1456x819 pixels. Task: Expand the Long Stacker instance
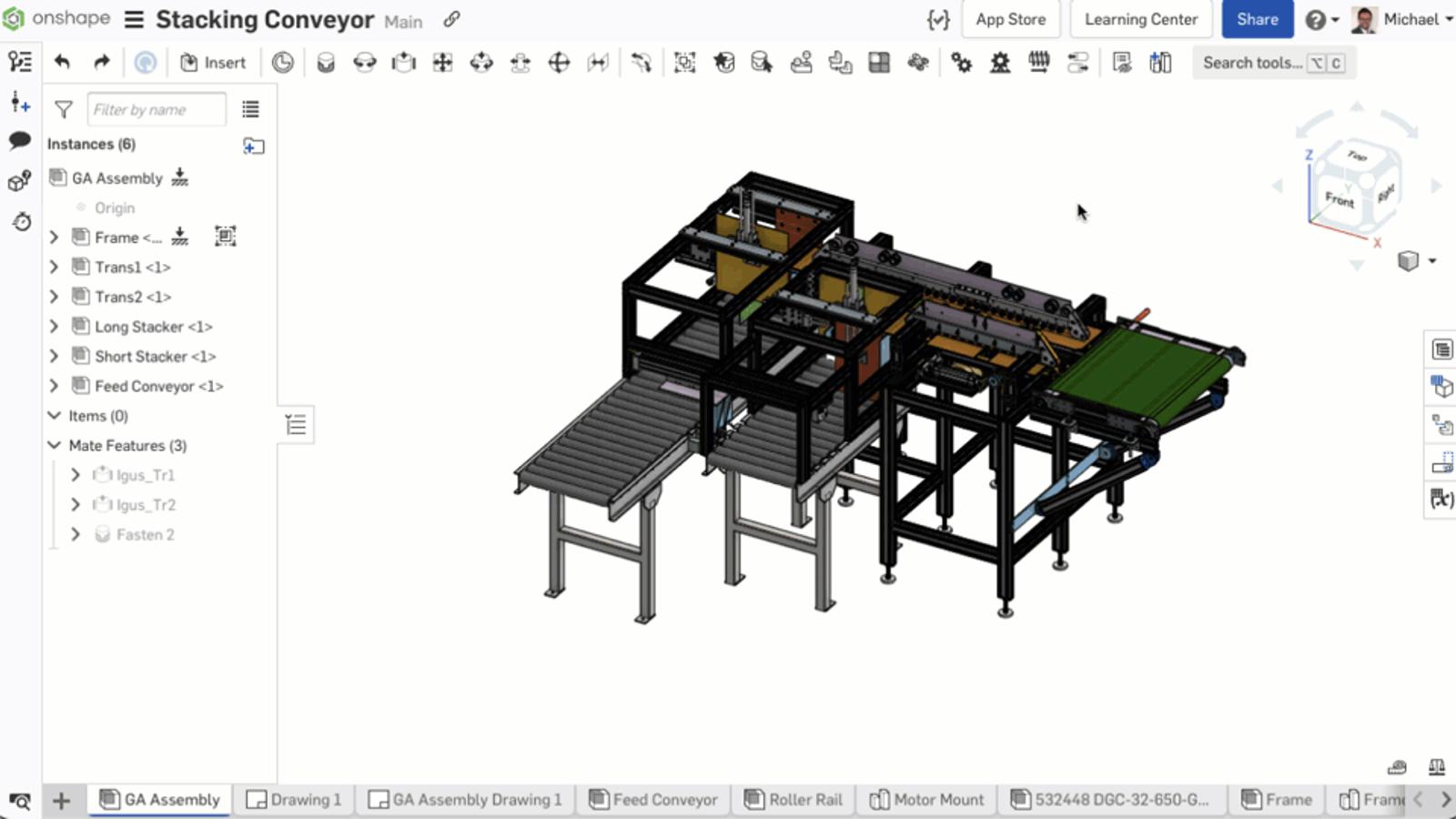click(55, 327)
